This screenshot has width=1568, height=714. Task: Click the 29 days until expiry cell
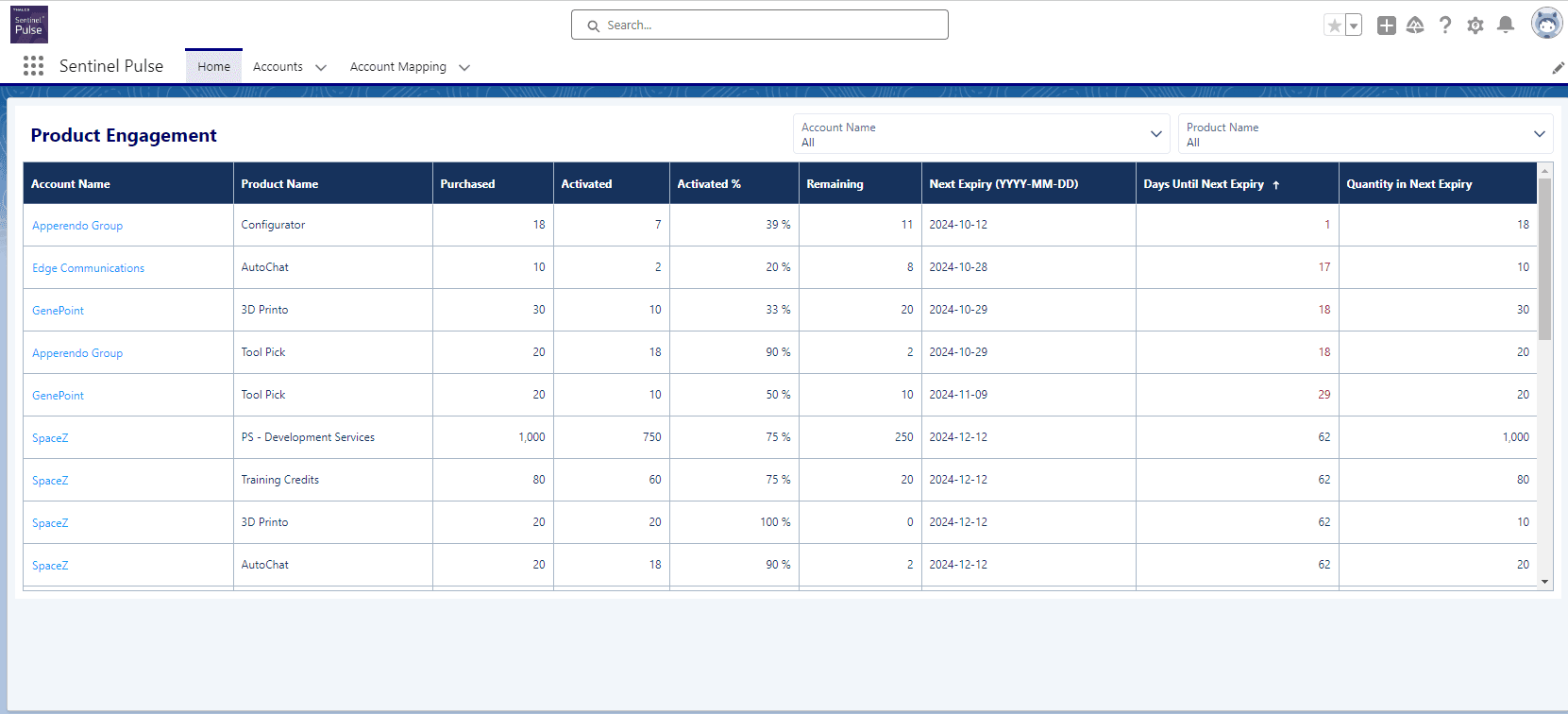1238,395
